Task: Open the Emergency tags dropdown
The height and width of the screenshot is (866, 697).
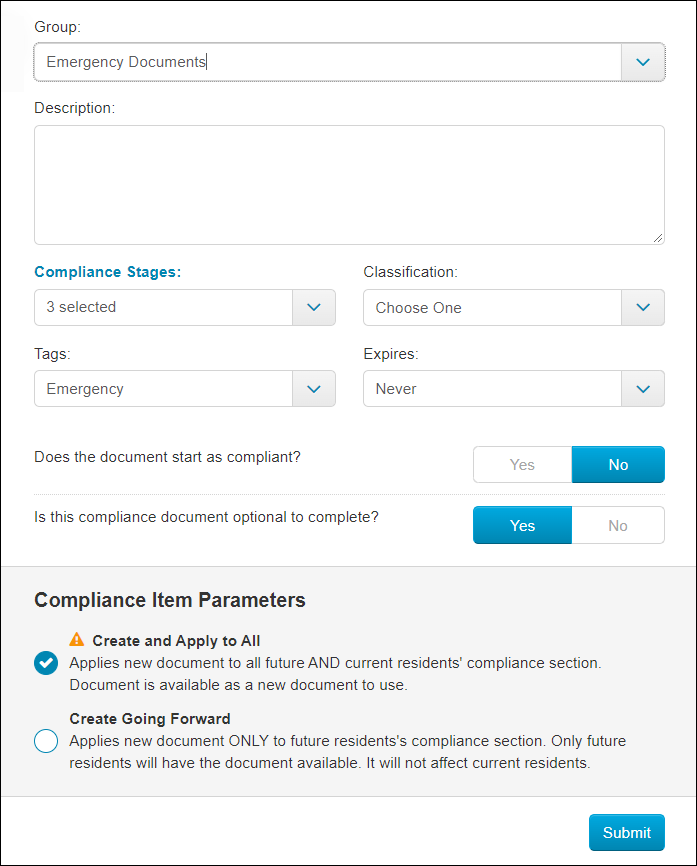Action: tap(163, 389)
